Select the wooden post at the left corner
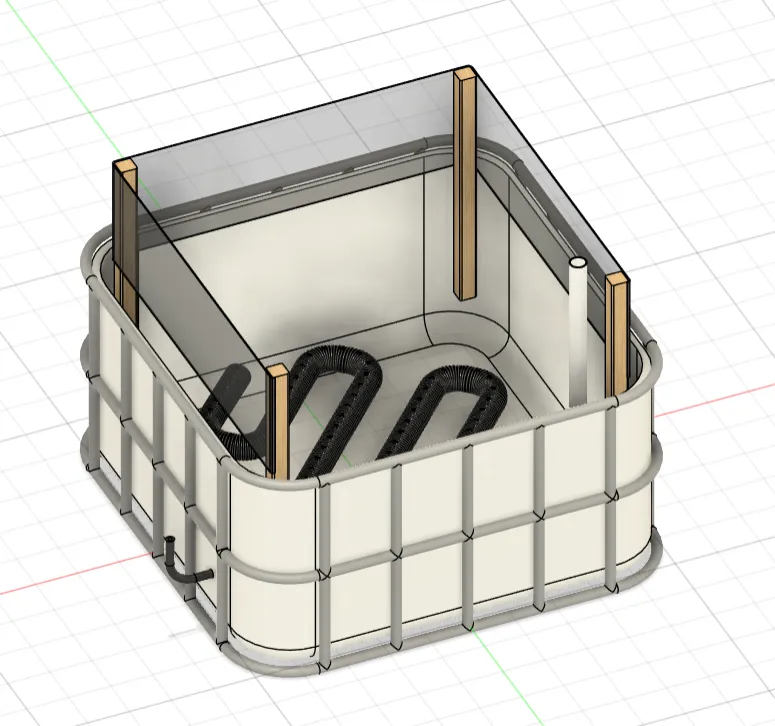Screen dimensions: 775x726 (x=125, y=242)
